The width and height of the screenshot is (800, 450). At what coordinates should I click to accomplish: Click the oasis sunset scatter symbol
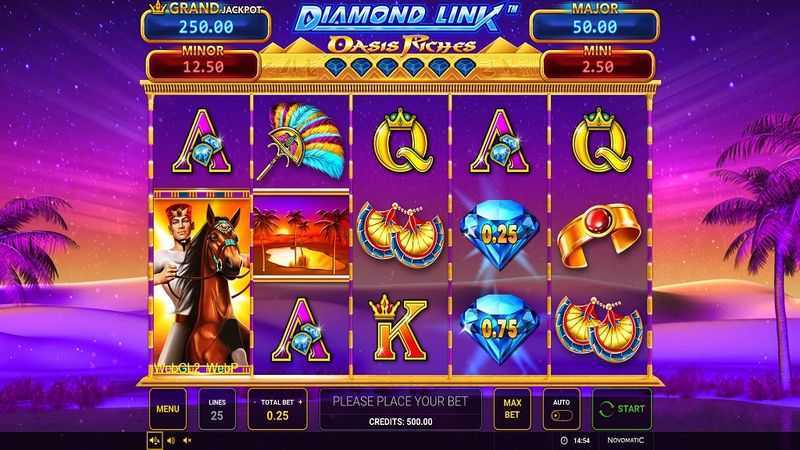coord(301,235)
